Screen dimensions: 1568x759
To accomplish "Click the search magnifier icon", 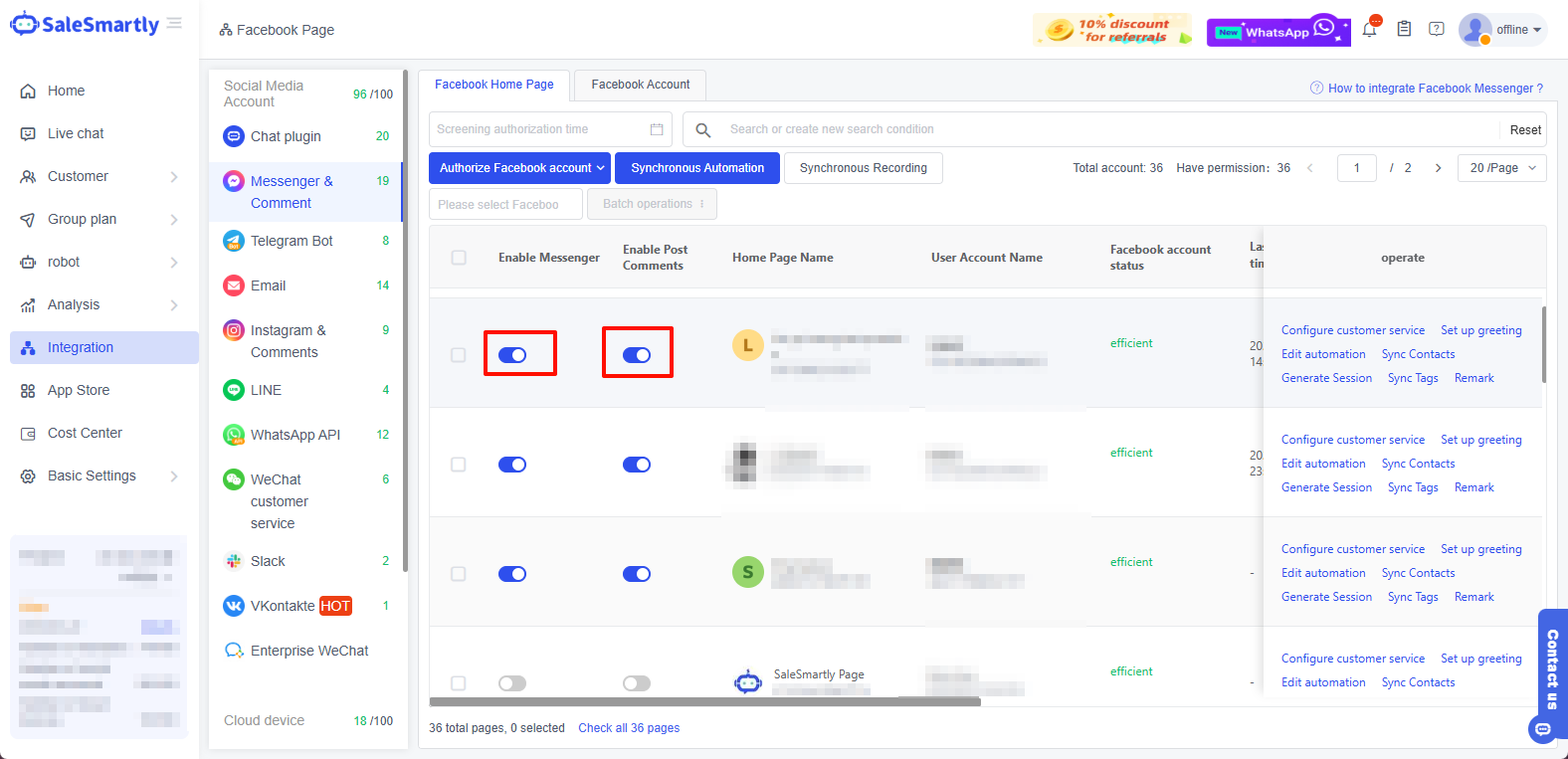I will pos(703,129).
